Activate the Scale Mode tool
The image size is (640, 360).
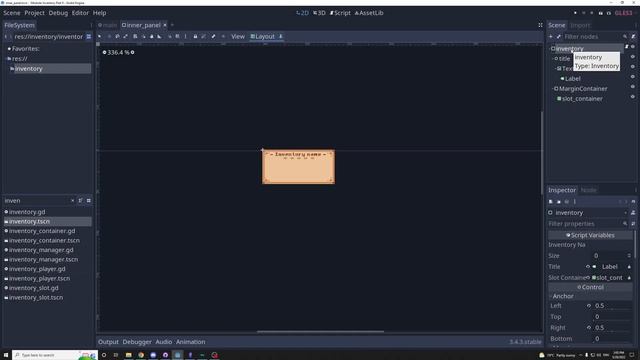(125, 36)
